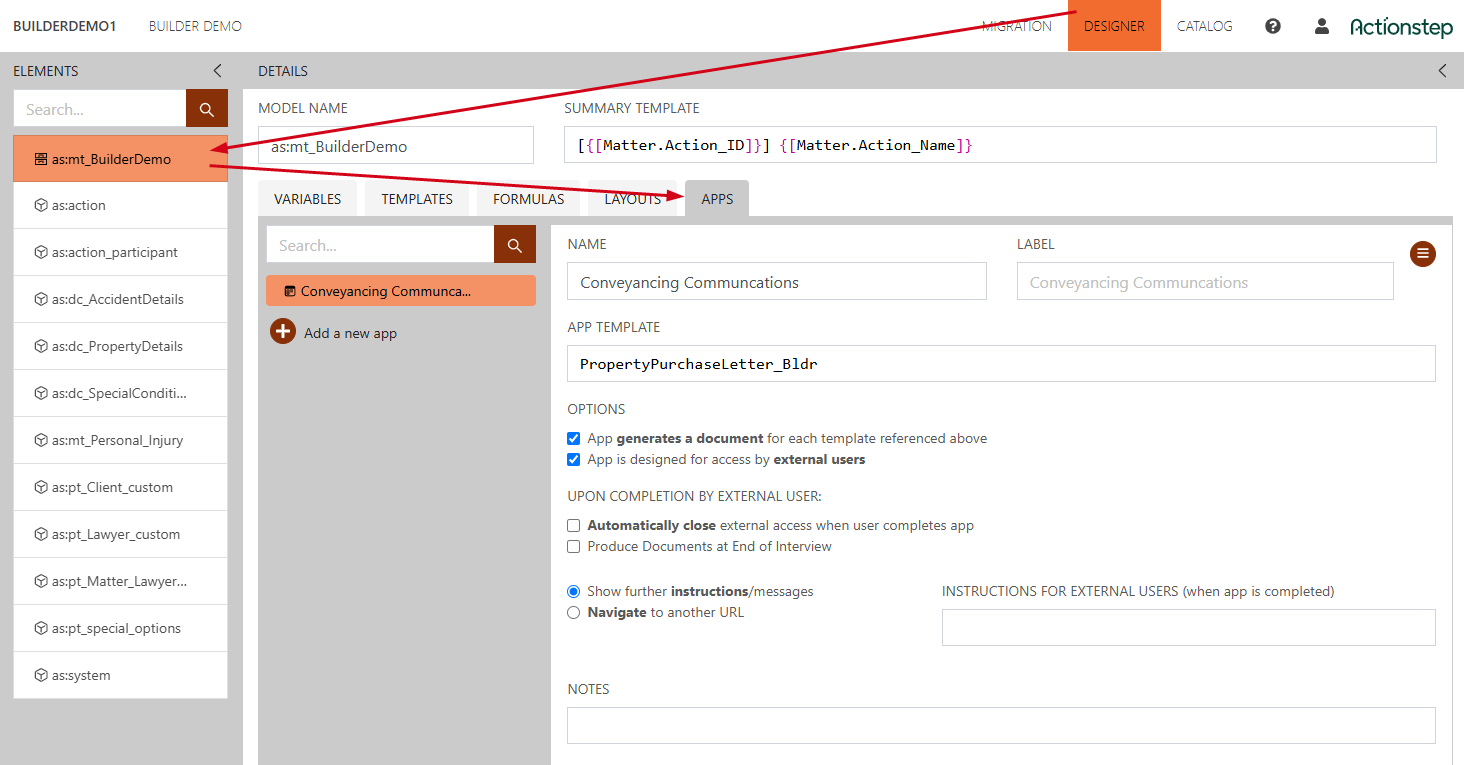Switch to the Templates tab
1464x765 pixels.
(417, 199)
